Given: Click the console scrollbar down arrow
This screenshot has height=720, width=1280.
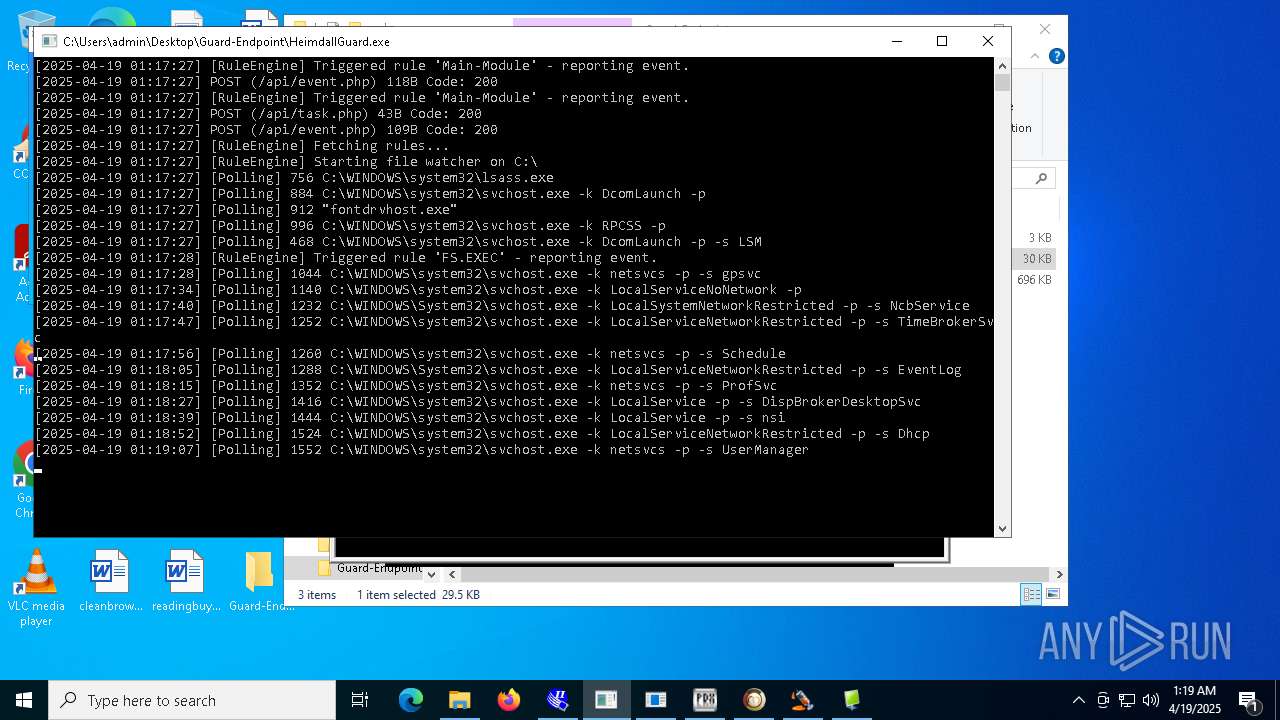Looking at the screenshot, I should pos(1003,529).
